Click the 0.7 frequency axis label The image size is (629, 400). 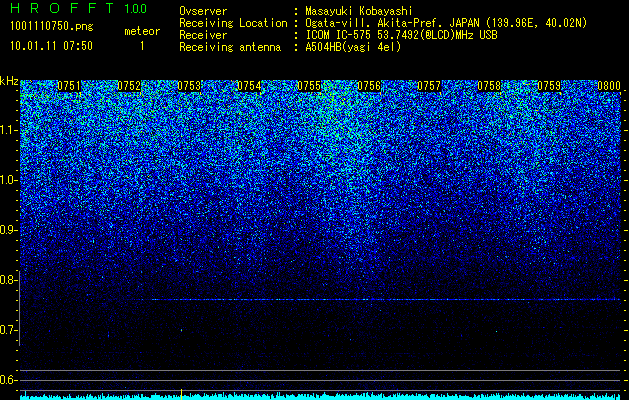click(x=8, y=330)
